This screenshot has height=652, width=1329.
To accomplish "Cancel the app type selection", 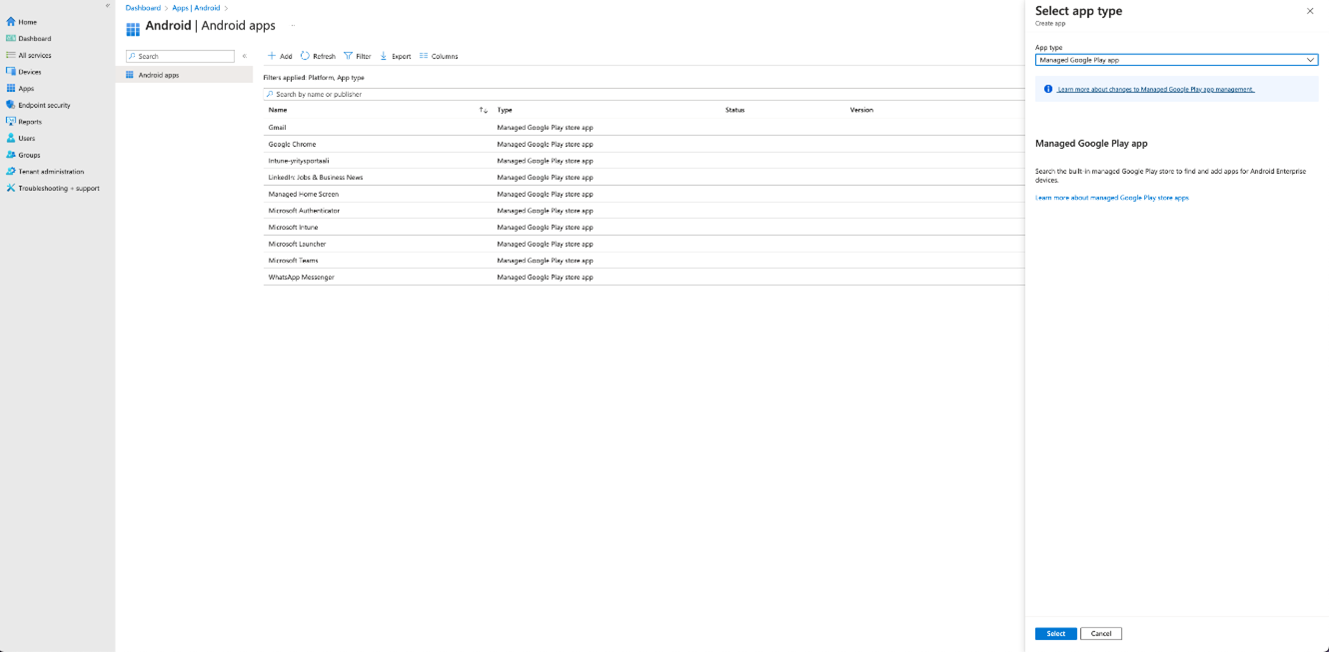I will tap(1100, 634).
